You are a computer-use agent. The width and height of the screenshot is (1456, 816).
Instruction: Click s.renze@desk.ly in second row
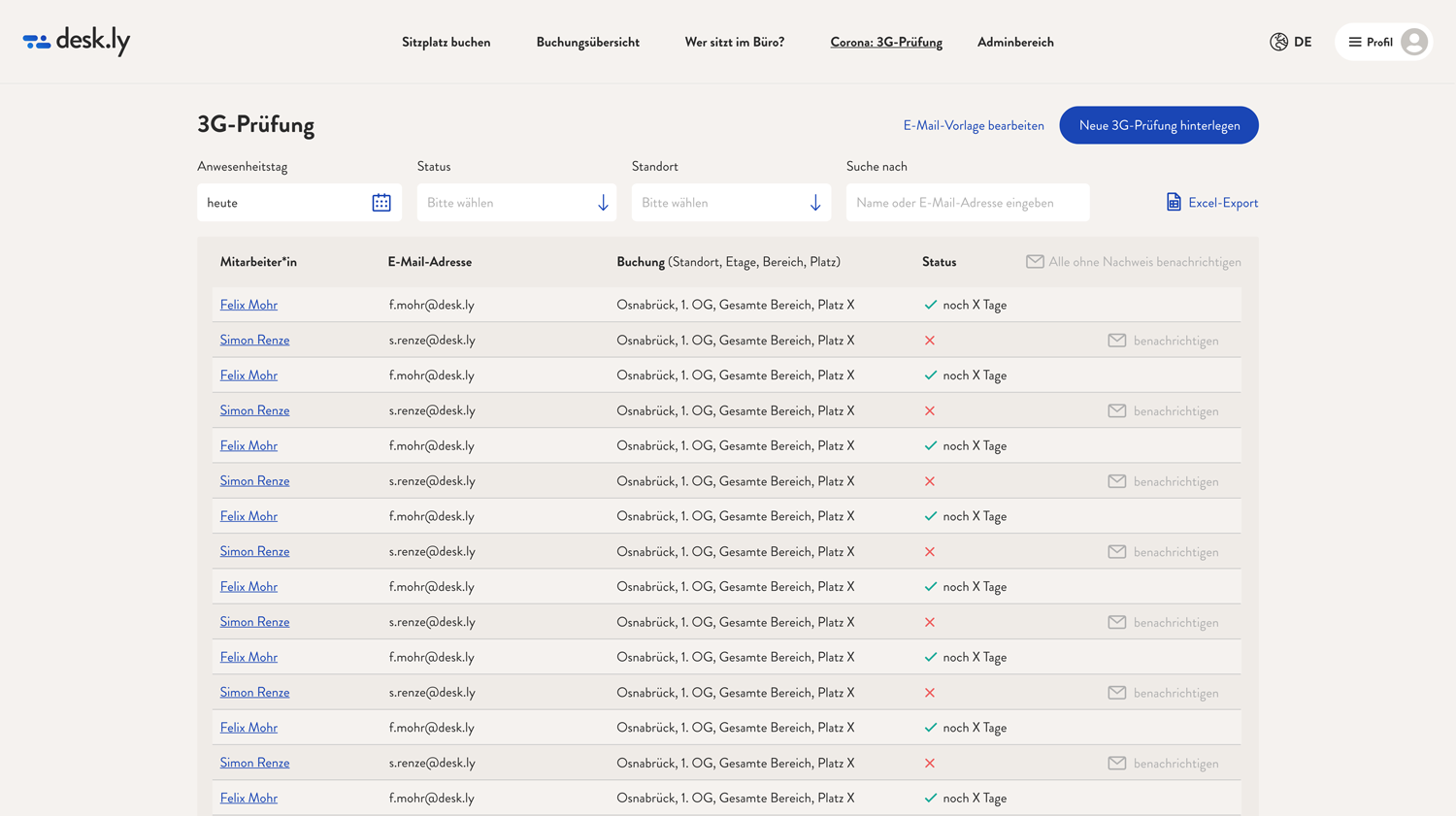[x=432, y=341]
